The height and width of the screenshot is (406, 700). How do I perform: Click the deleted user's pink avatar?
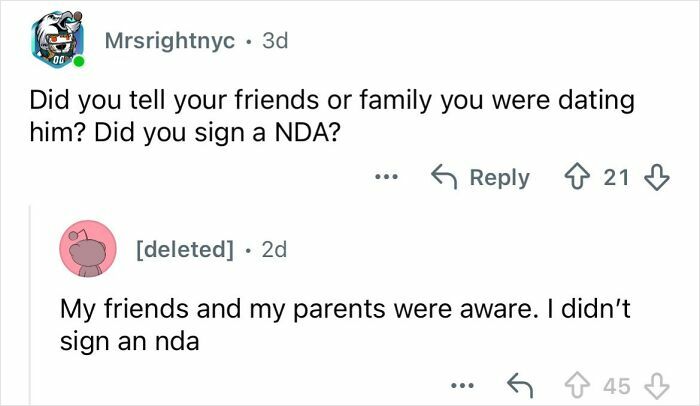(x=86, y=249)
